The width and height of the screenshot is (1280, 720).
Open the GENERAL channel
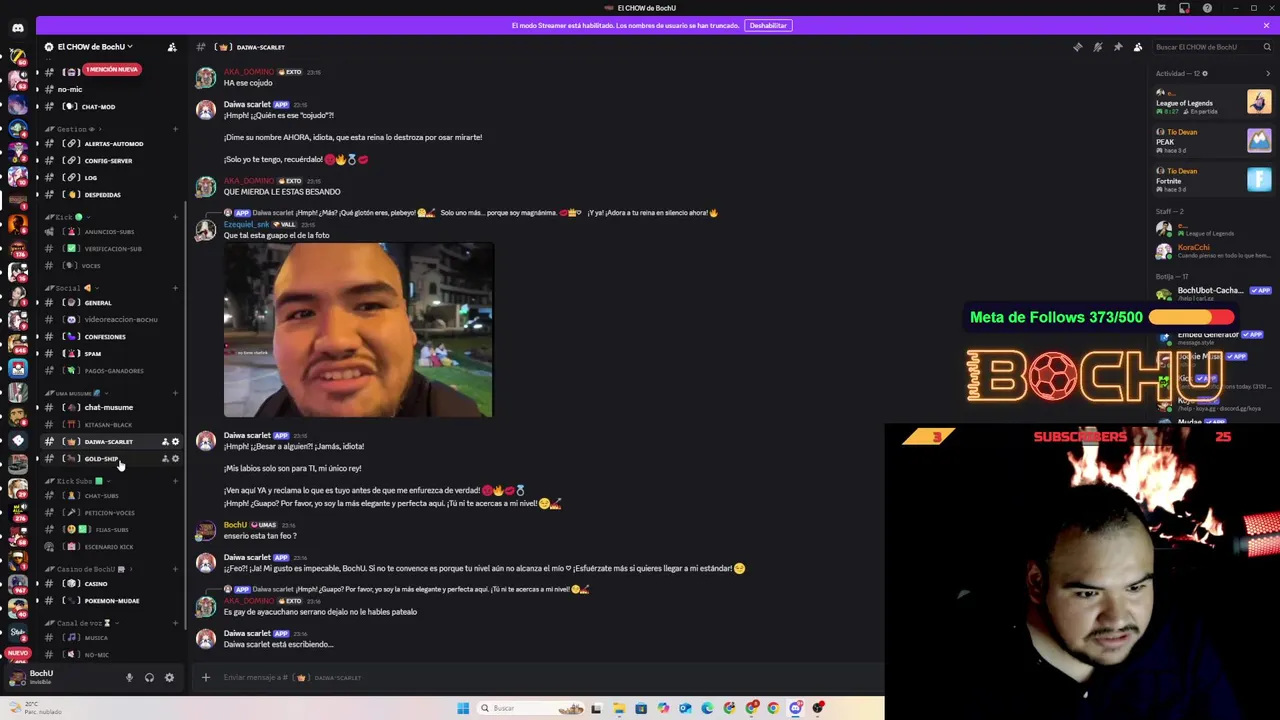tap(98, 302)
